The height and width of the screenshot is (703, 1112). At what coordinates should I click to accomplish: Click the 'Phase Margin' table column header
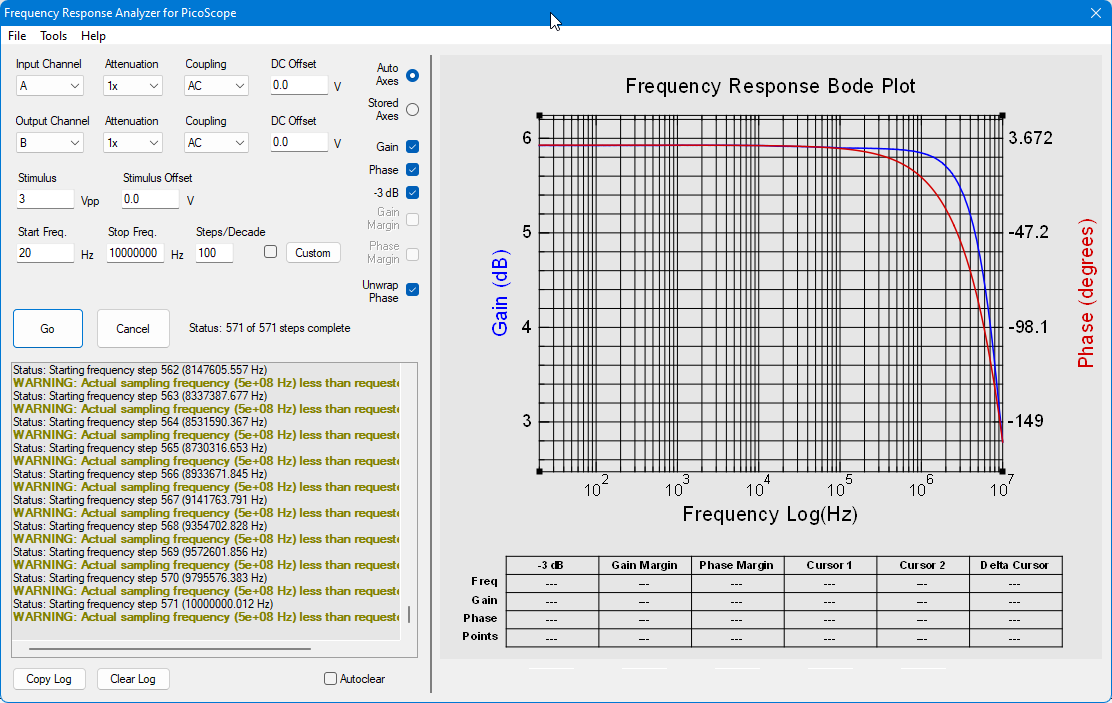click(737, 565)
